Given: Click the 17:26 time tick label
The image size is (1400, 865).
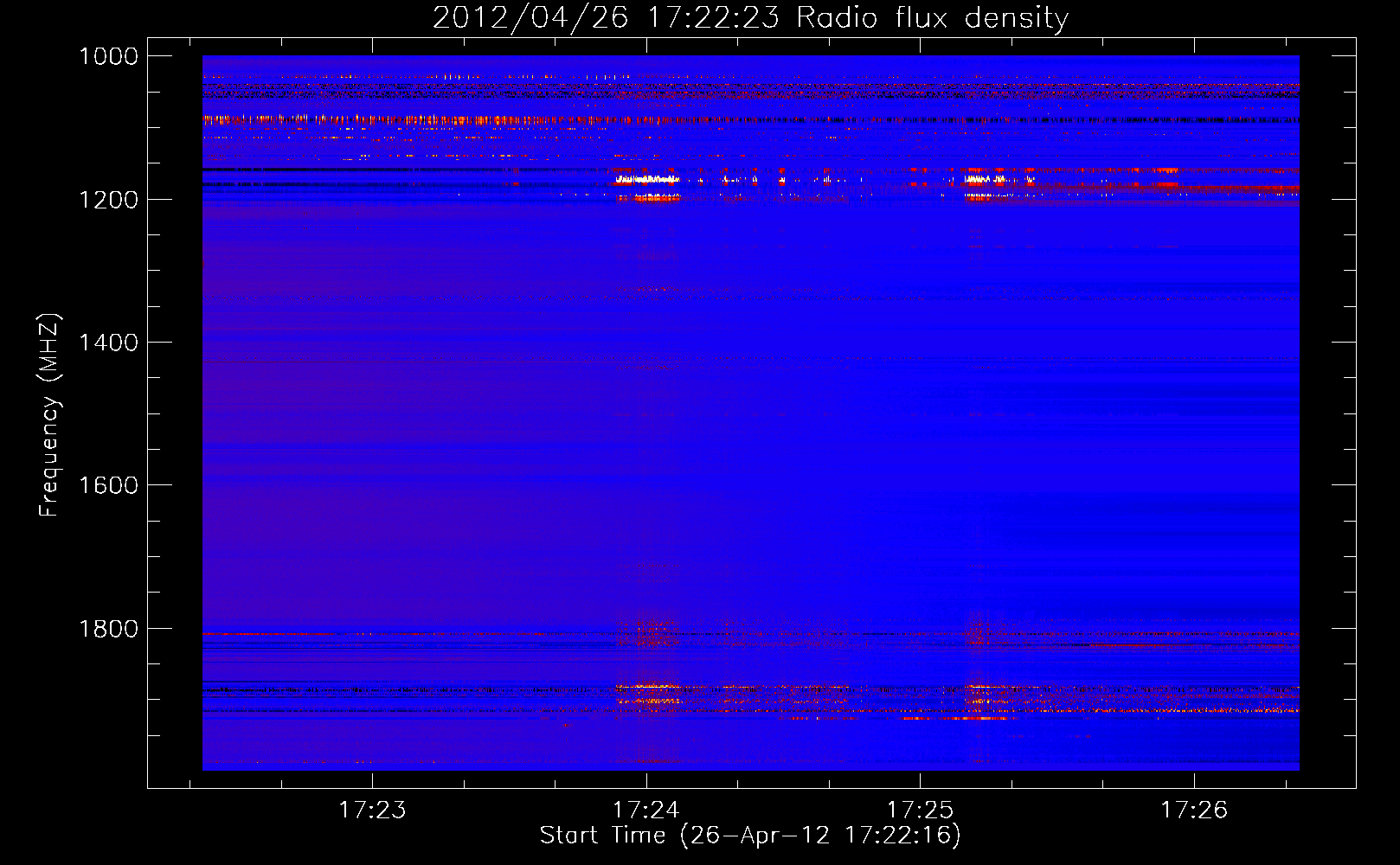Looking at the screenshot, I should pyautogui.click(x=1194, y=810).
